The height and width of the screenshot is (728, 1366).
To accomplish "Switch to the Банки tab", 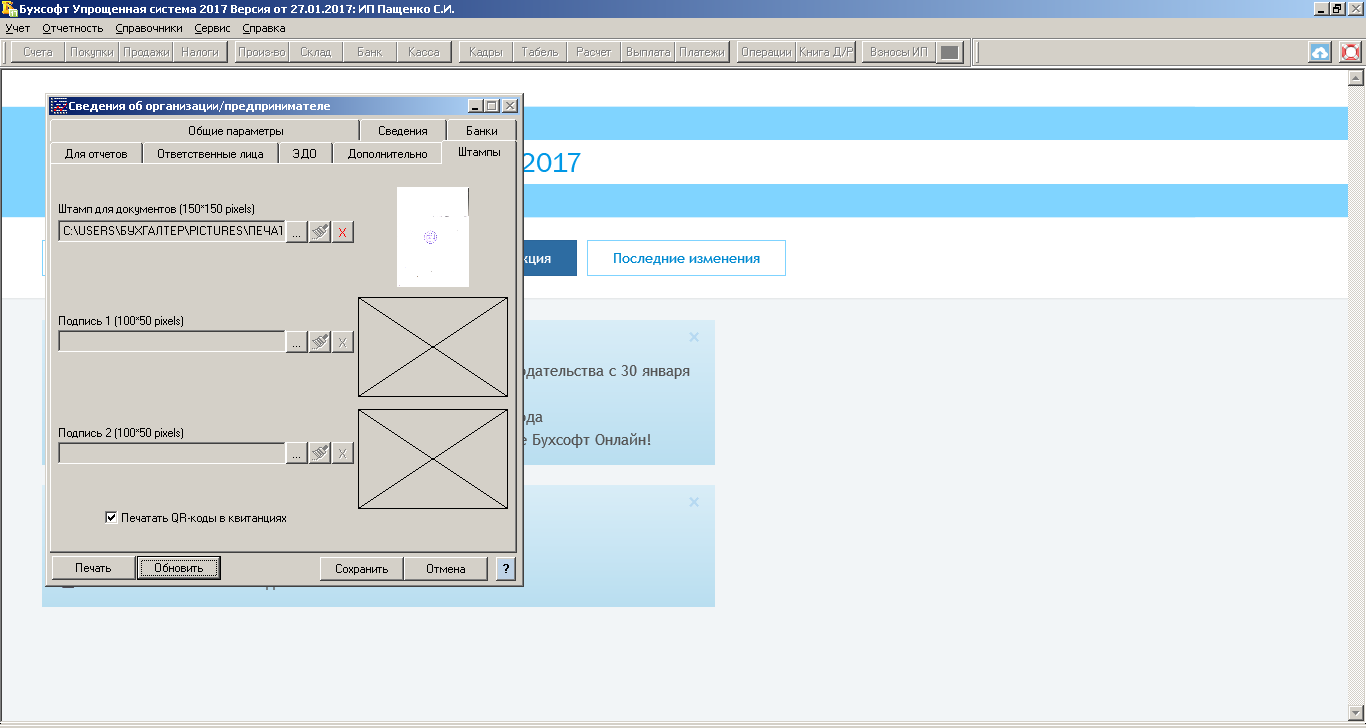I will (x=482, y=130).
